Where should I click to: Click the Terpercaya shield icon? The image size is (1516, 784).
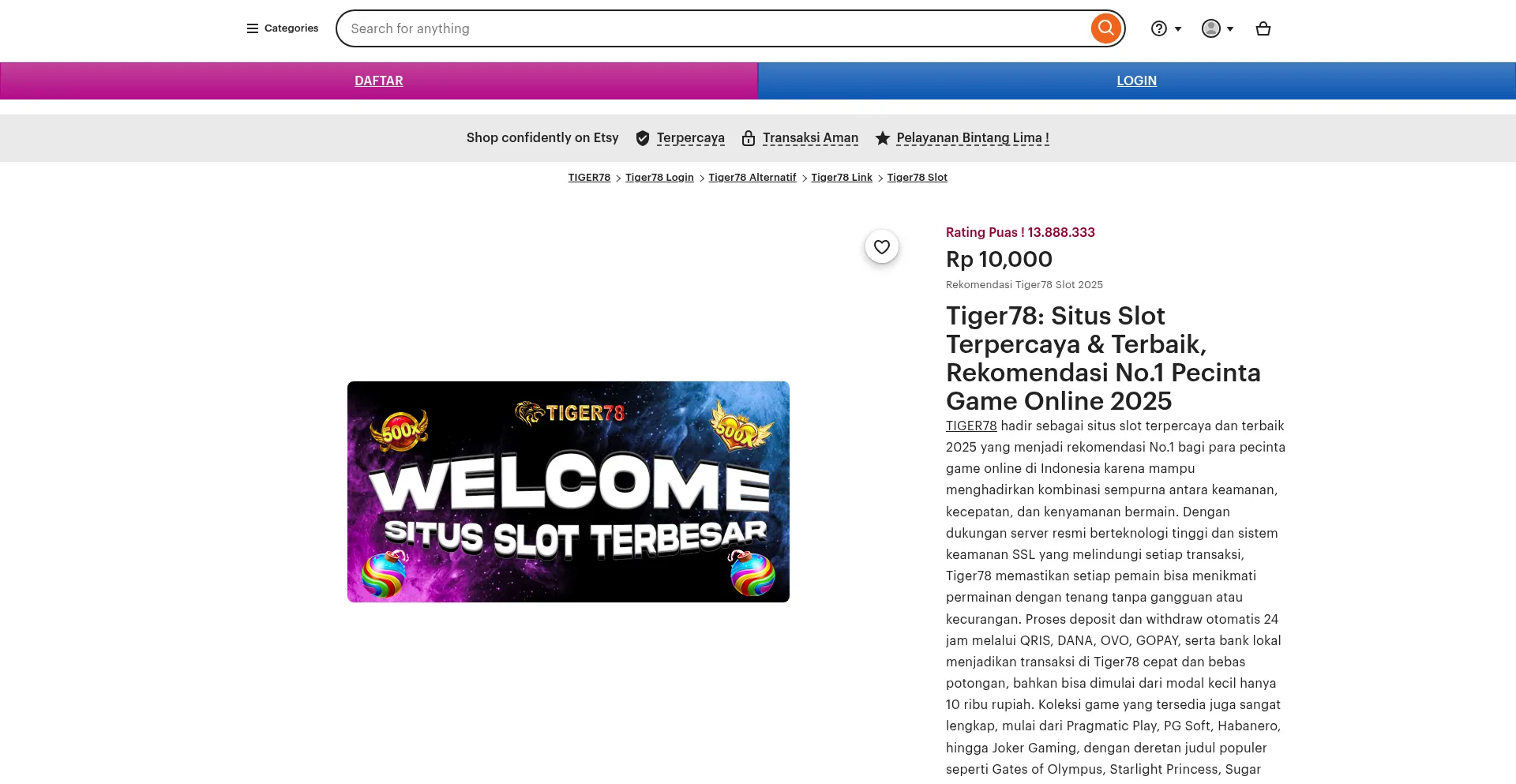642,137
